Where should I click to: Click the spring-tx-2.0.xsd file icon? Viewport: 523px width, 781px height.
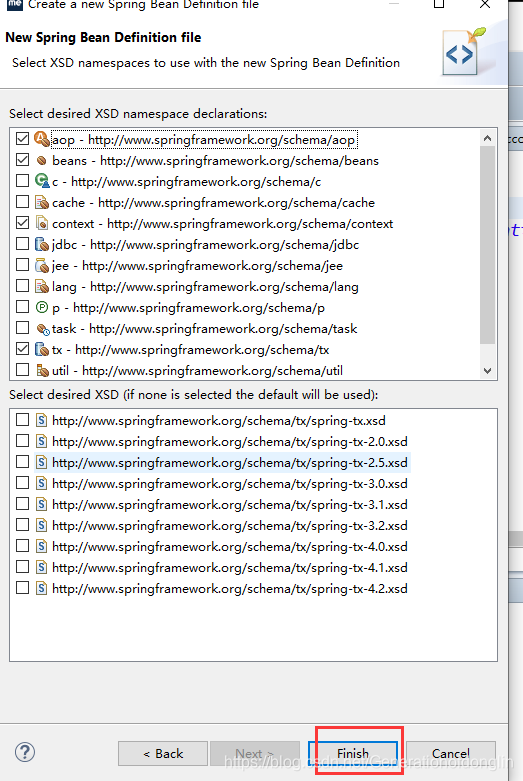pyautogui.click(x=42, y=441)
